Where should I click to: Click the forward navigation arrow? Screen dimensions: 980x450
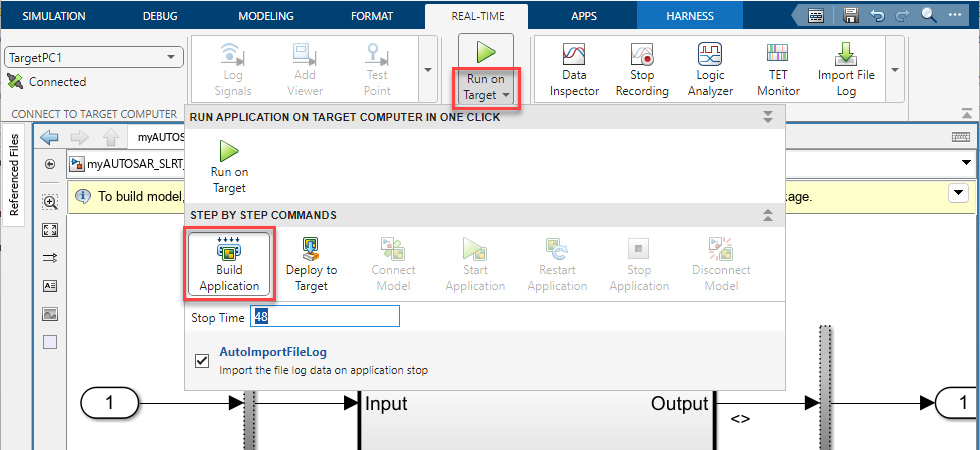tap(79, 138)
